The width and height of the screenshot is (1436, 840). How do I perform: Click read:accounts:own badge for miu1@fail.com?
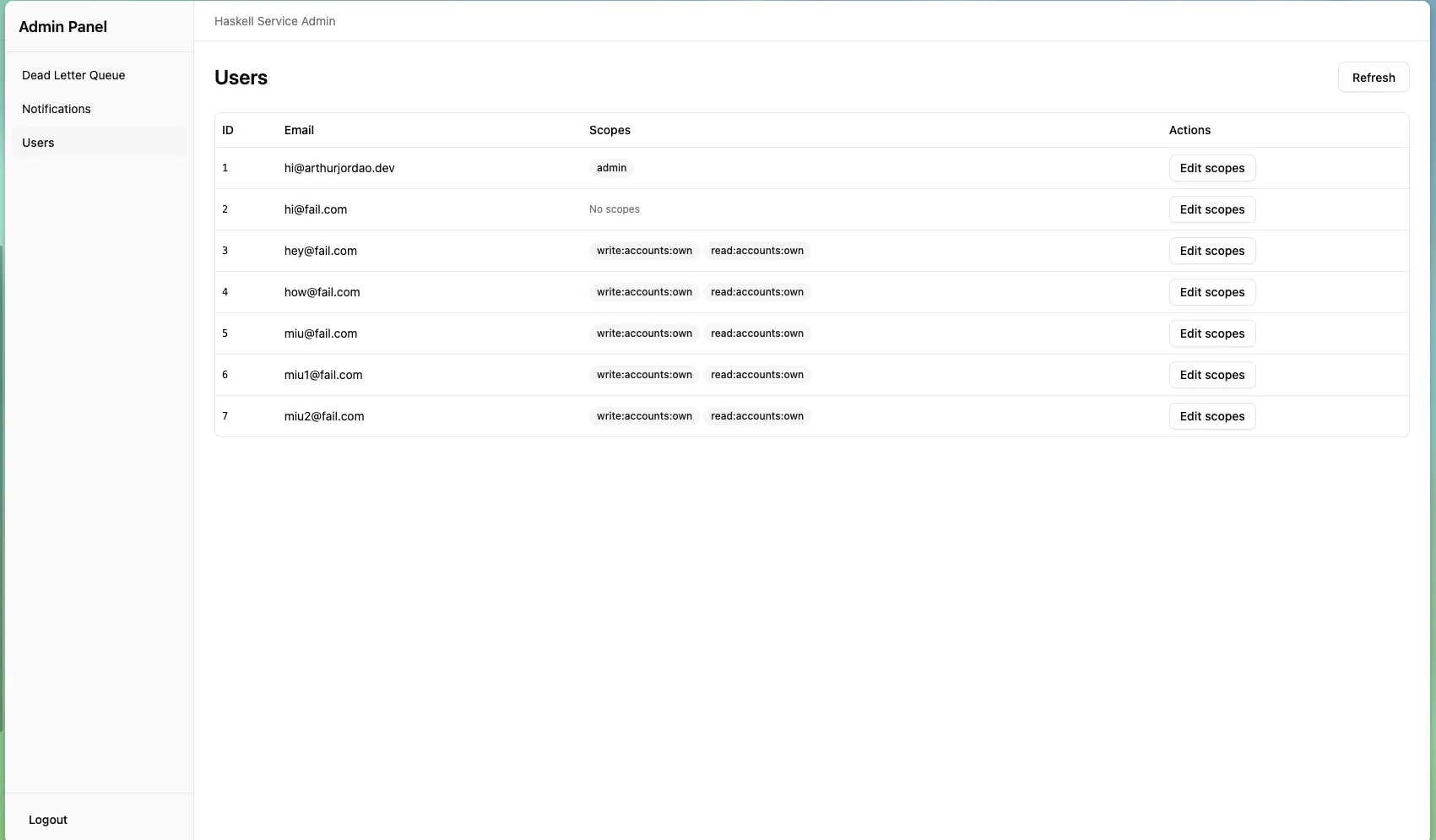click(x=757, y=375)
